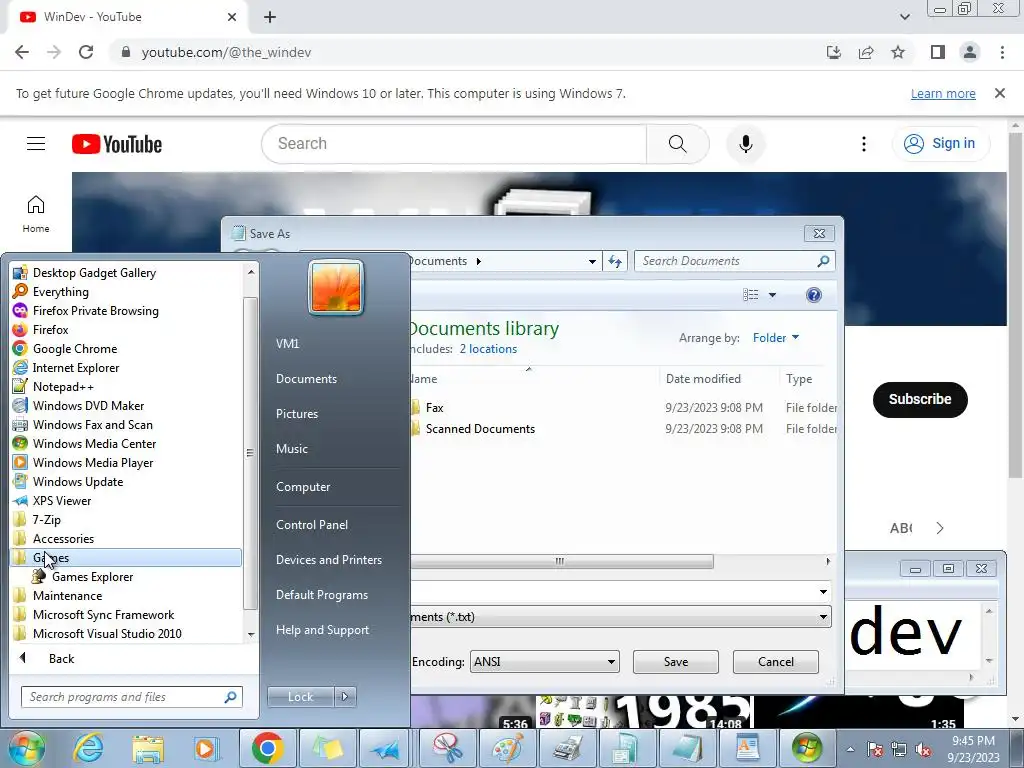Click the YouTube search magnifier button
This screenshot has width=1024, height=768.
(x=677, y=144)
